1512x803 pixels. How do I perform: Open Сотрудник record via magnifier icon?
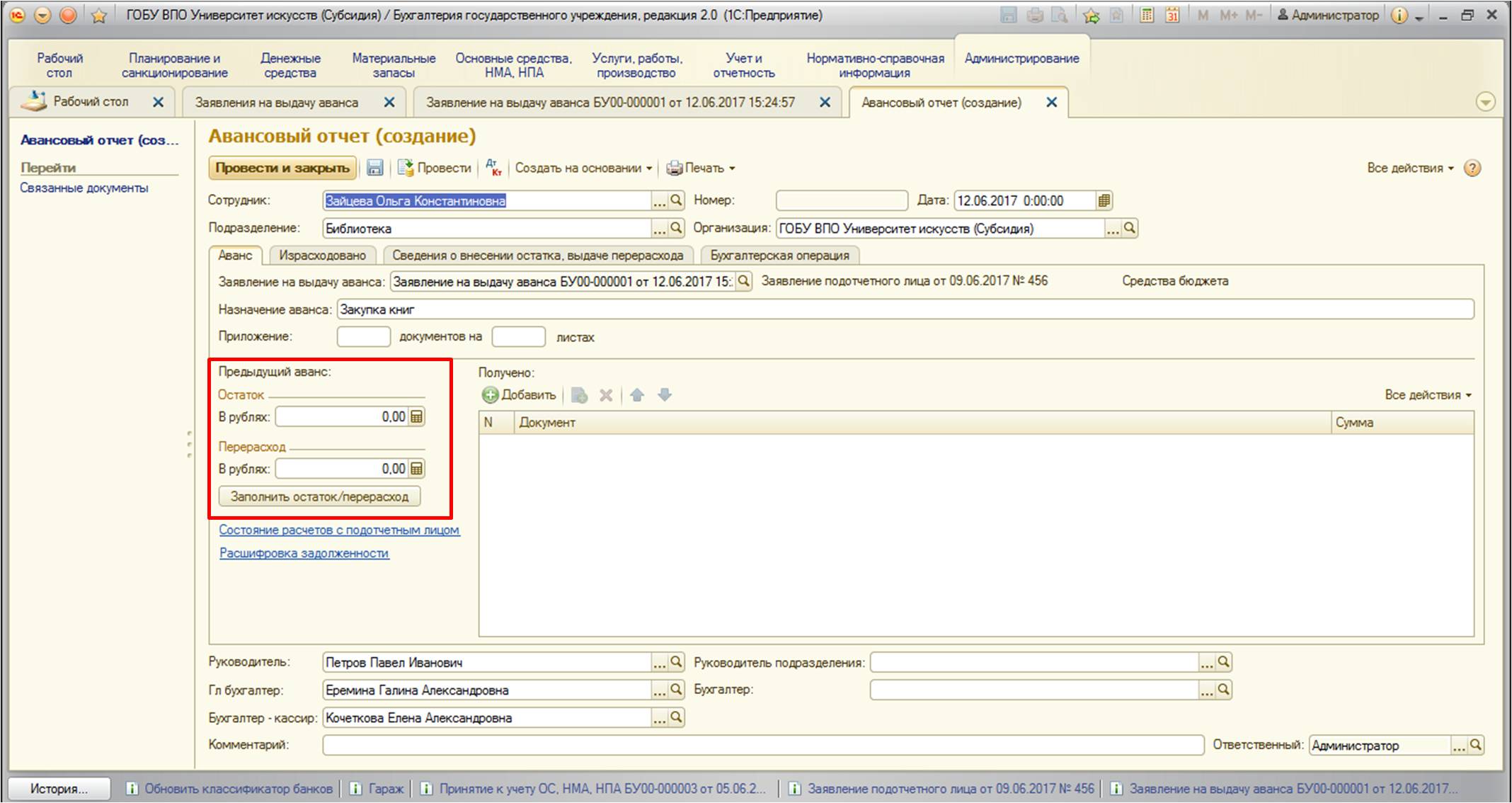(x=676, y=200)
